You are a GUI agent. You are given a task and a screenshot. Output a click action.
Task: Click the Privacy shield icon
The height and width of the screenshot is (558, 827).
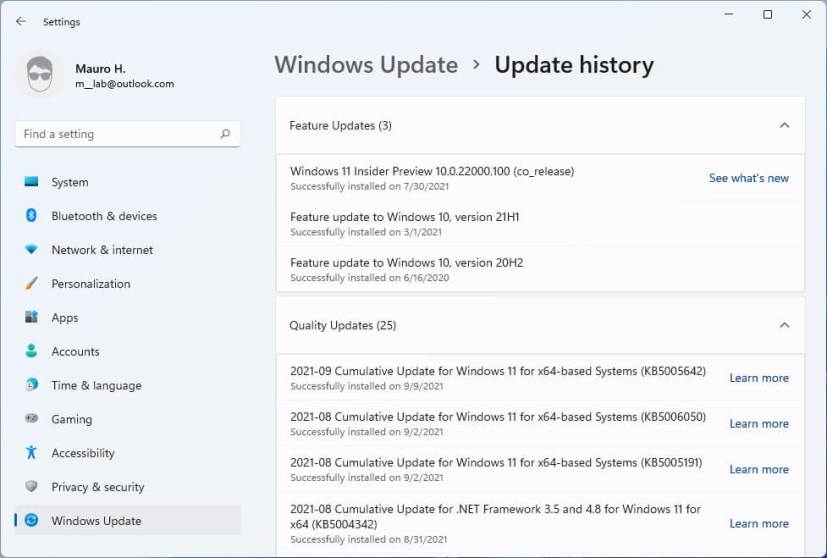pyautogui.click(x=31, y=486)
